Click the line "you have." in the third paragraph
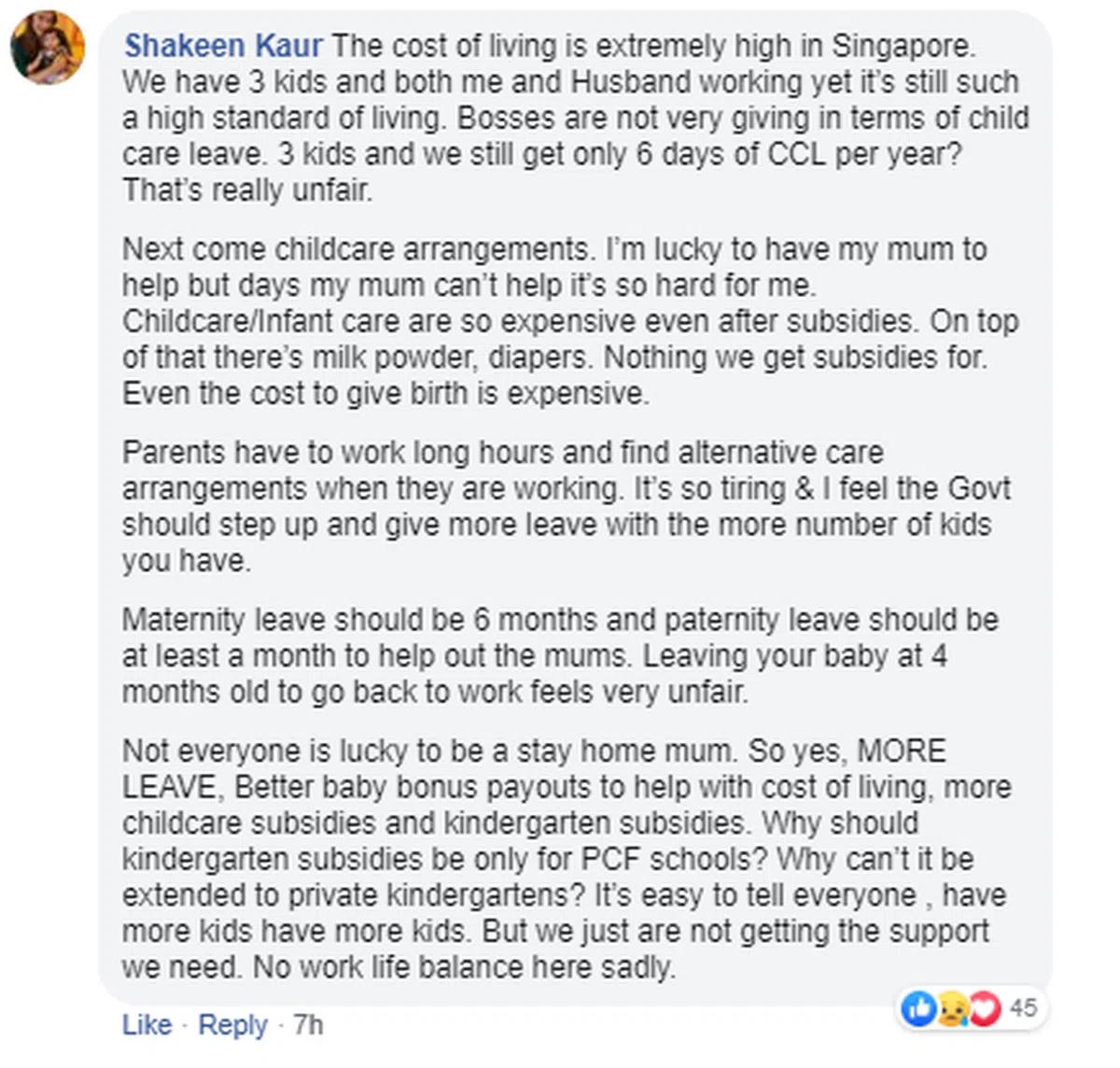The height and width of the screenshot is (1068, 1120). 187,561
